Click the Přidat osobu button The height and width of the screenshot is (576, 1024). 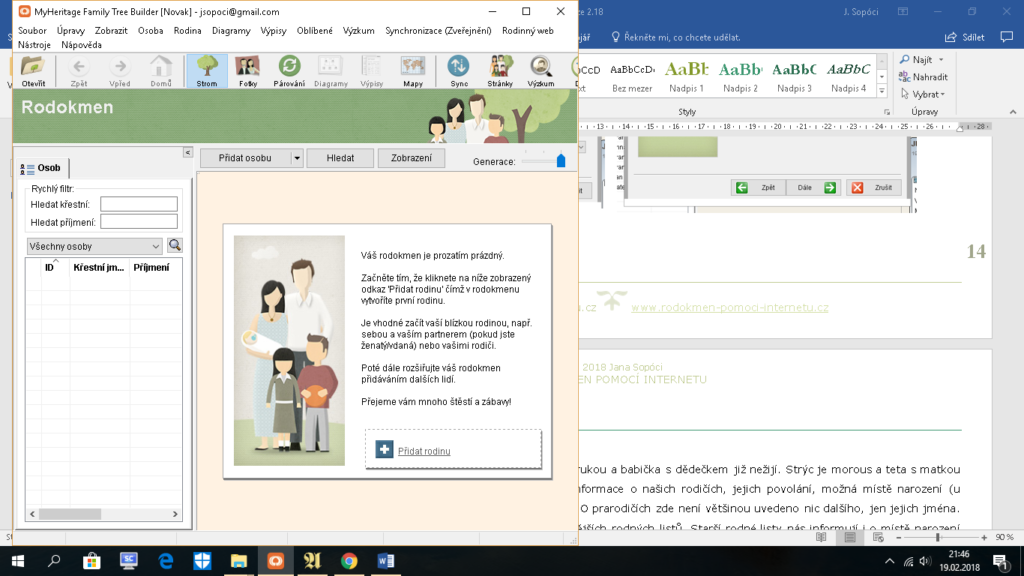(245, 158)
